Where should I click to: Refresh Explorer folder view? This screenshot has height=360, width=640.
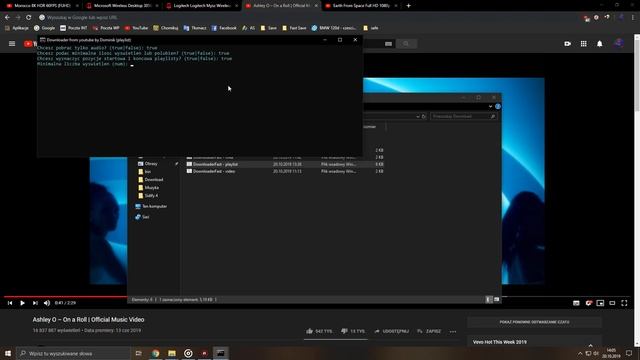pos(424,116)
